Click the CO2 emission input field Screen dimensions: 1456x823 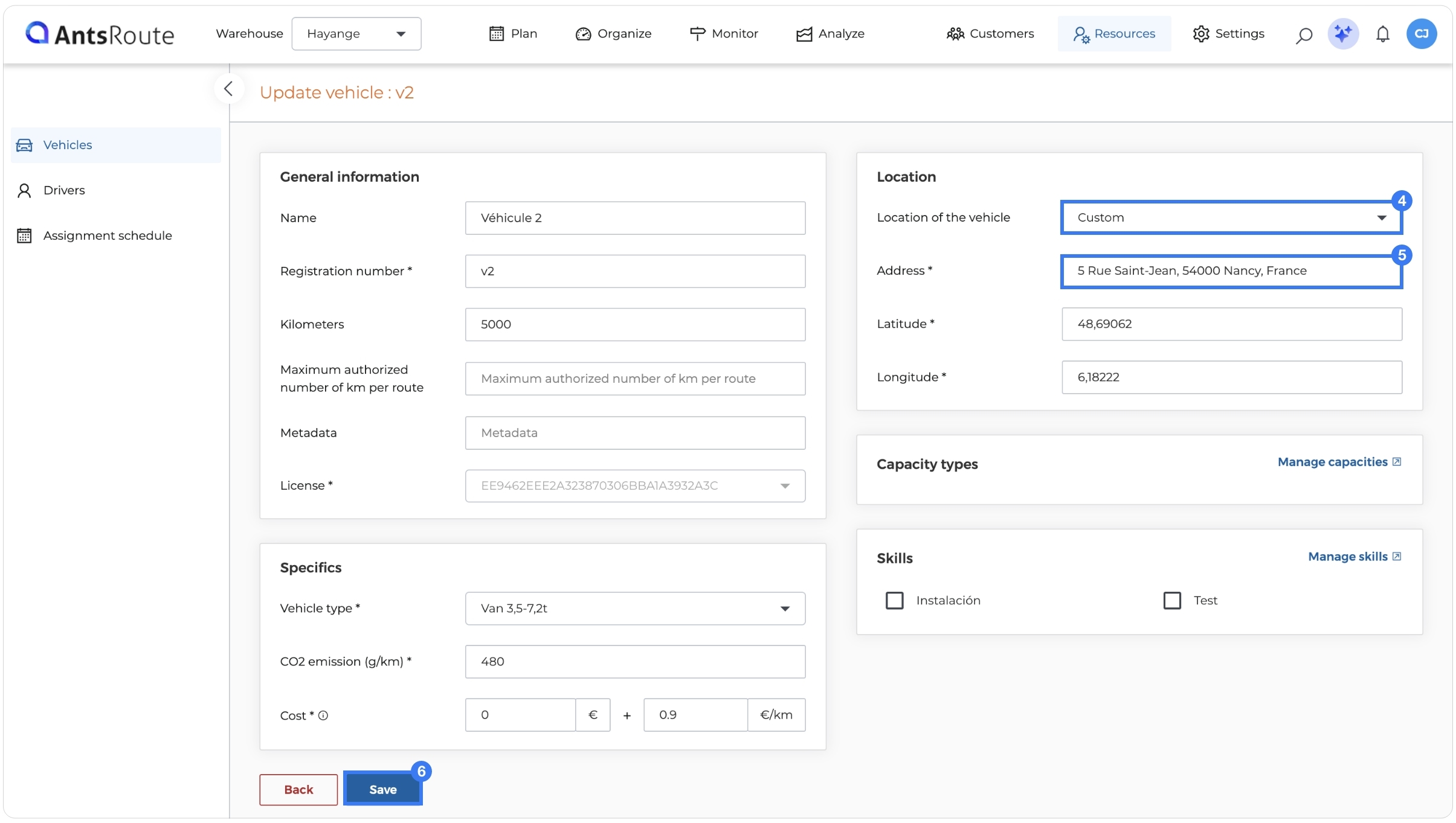click(x=635, y=662)
